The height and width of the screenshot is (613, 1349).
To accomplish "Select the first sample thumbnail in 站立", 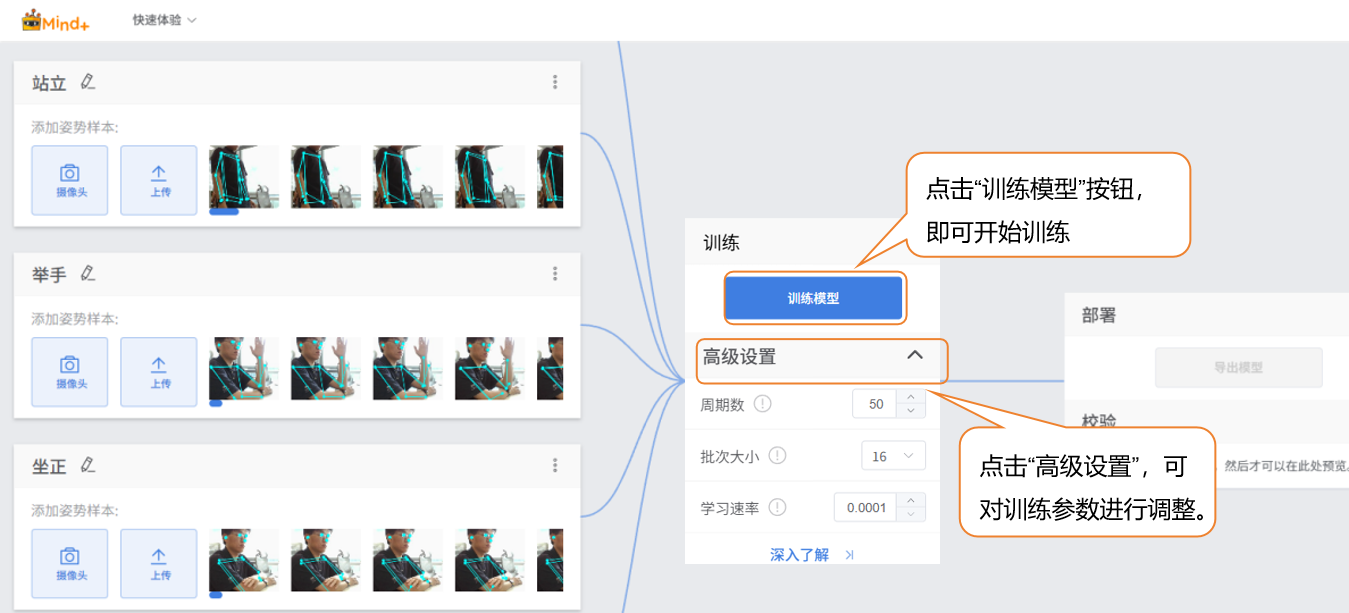I will pos(243,177).
